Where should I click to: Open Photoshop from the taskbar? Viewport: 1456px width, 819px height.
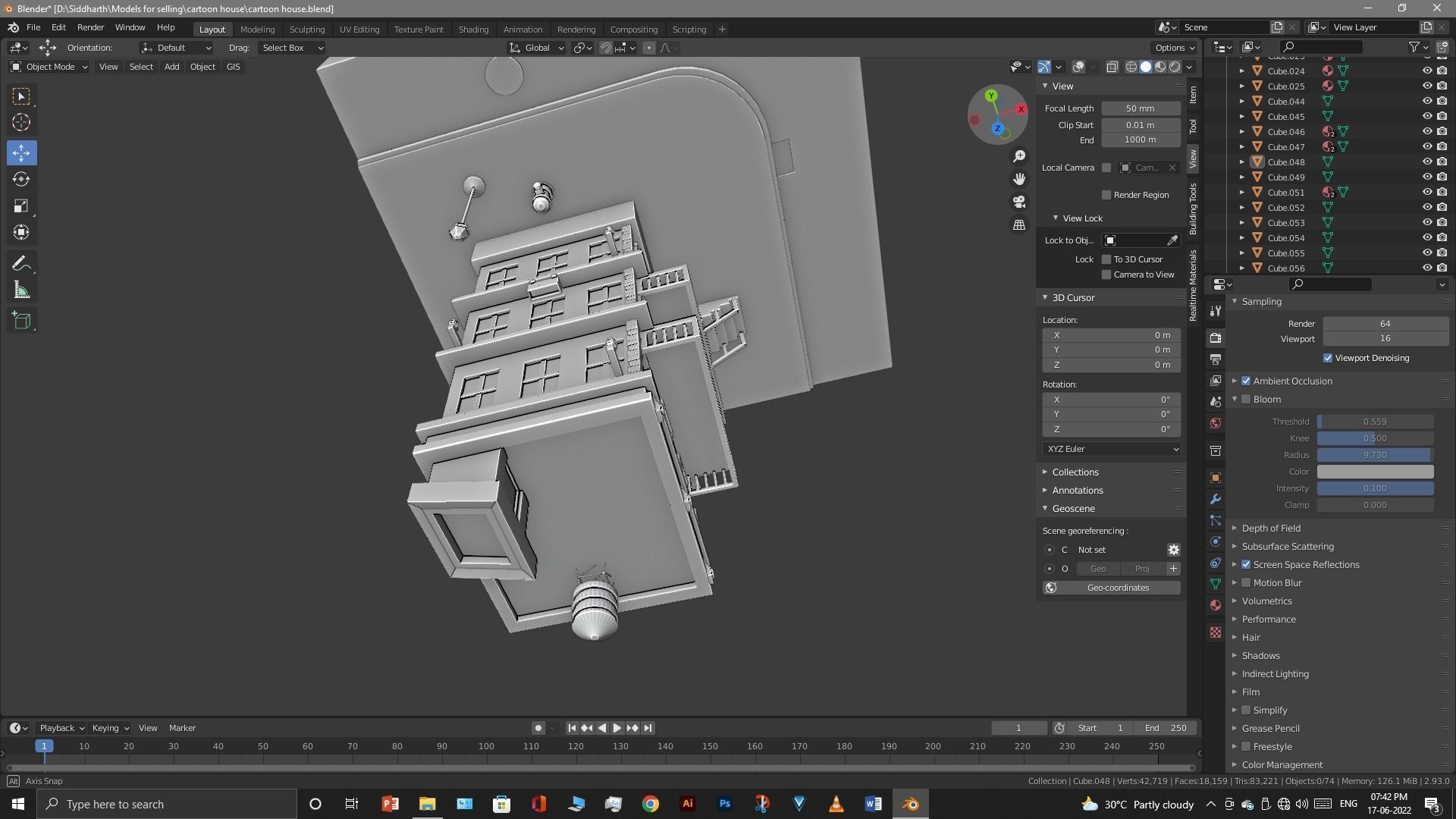click(725, 804)
